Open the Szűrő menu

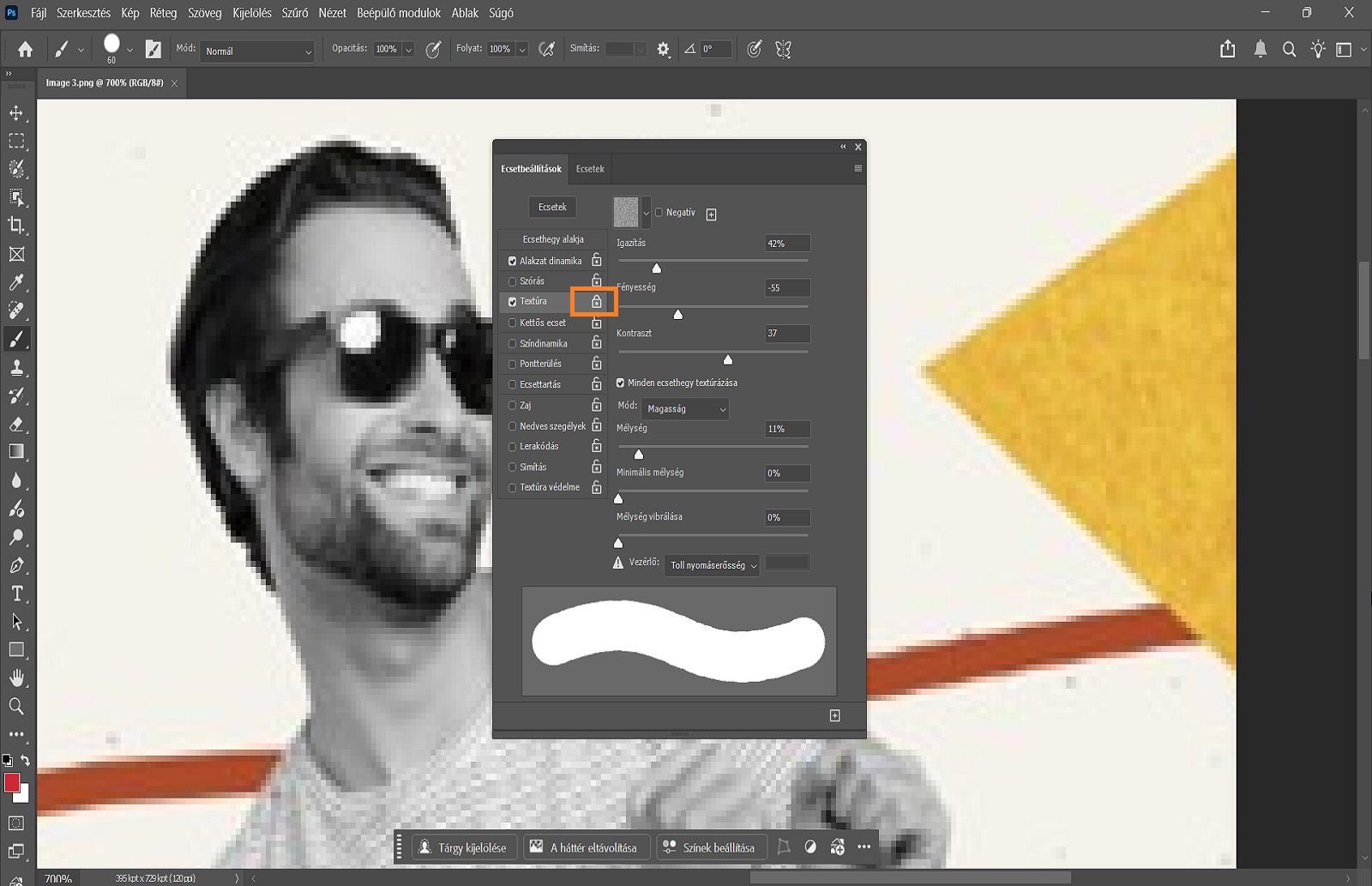[x=295, y=13]
